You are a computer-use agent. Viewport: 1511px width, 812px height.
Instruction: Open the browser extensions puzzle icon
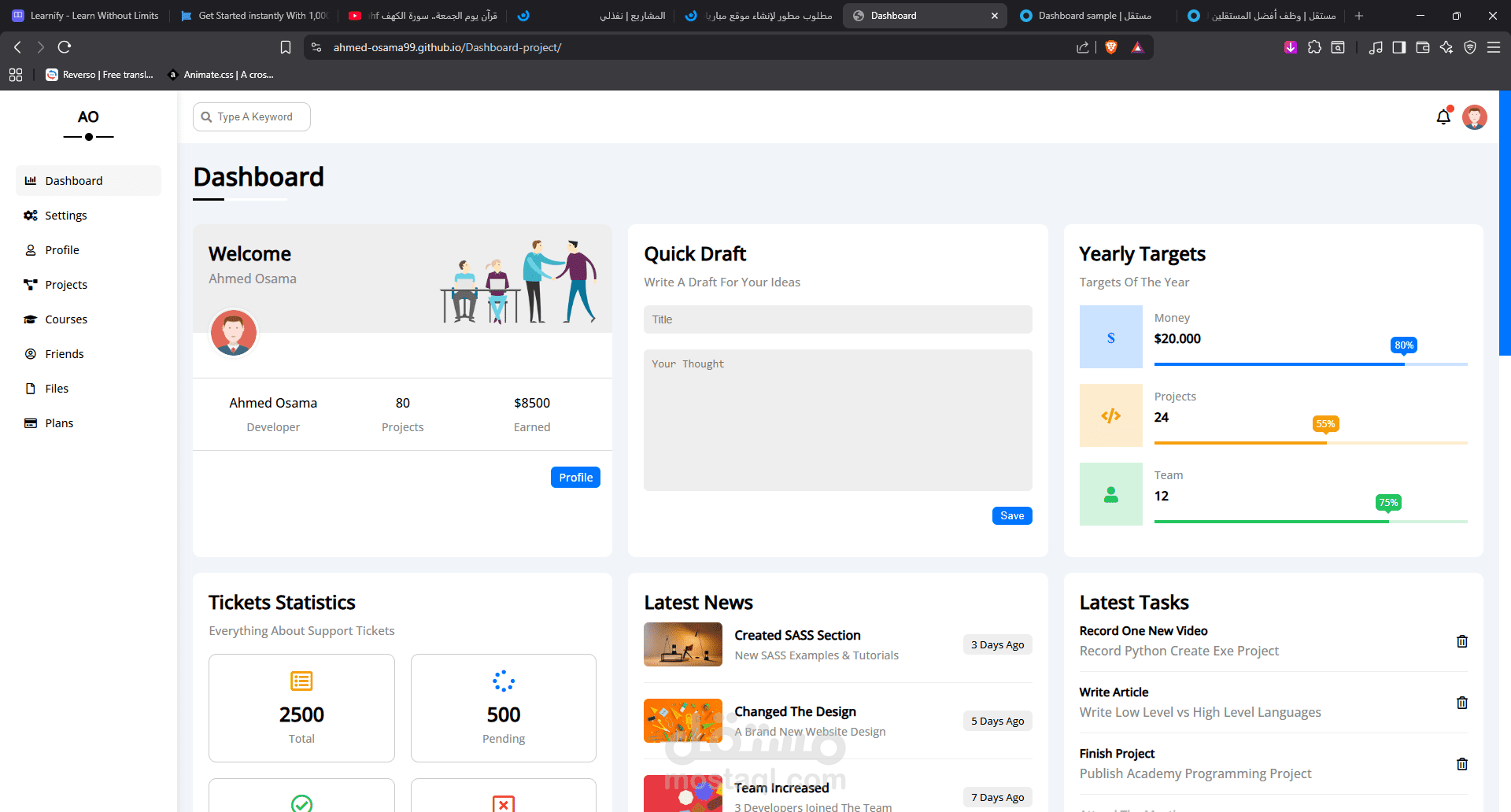coord(1314,47)
